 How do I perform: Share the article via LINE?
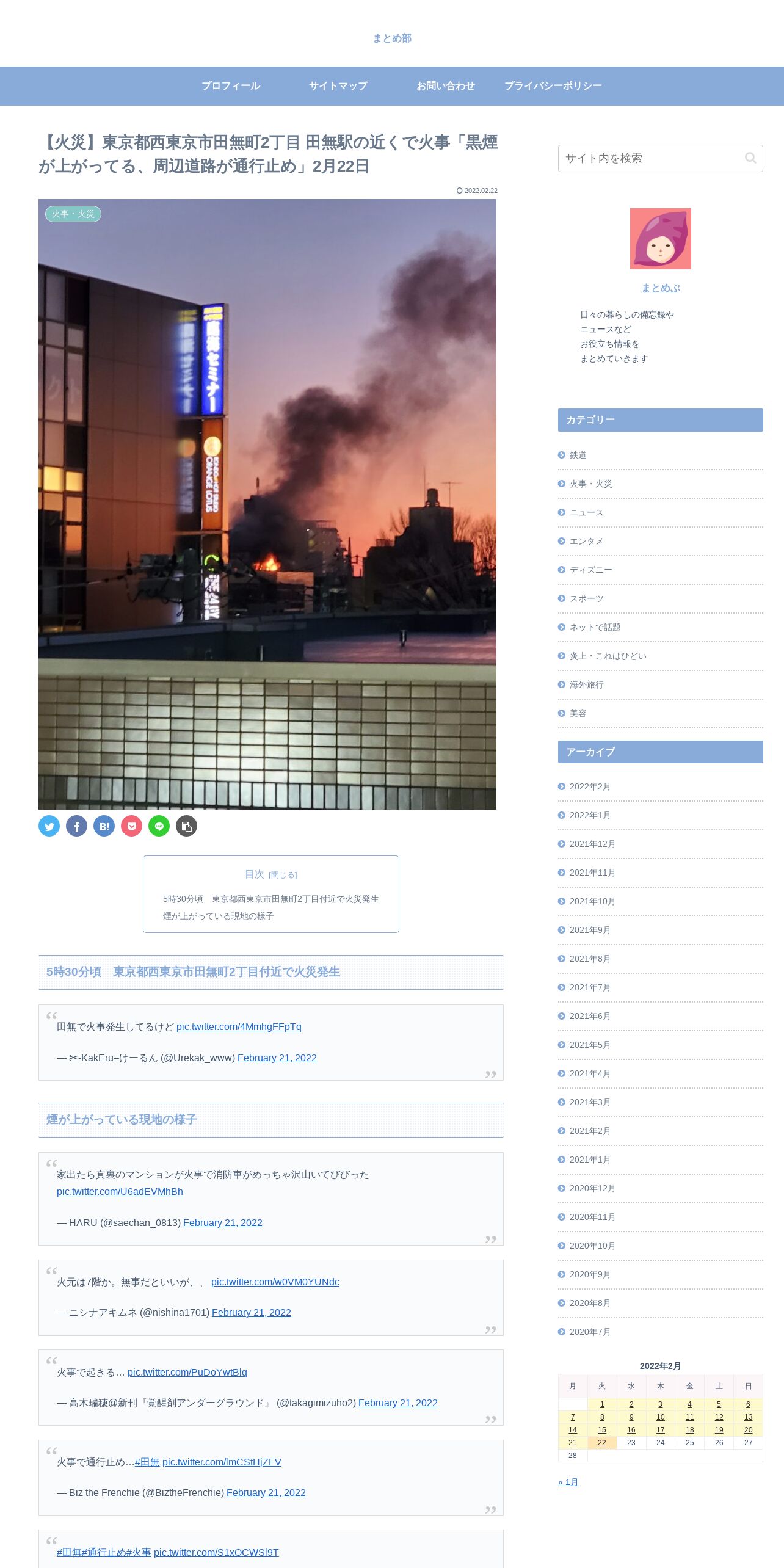point(159,826)
